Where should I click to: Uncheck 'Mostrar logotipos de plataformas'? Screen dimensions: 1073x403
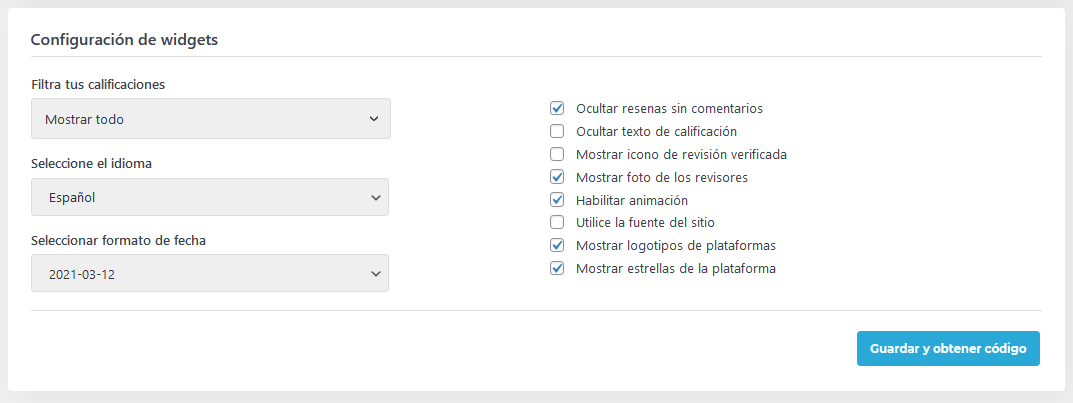[558, 245]
